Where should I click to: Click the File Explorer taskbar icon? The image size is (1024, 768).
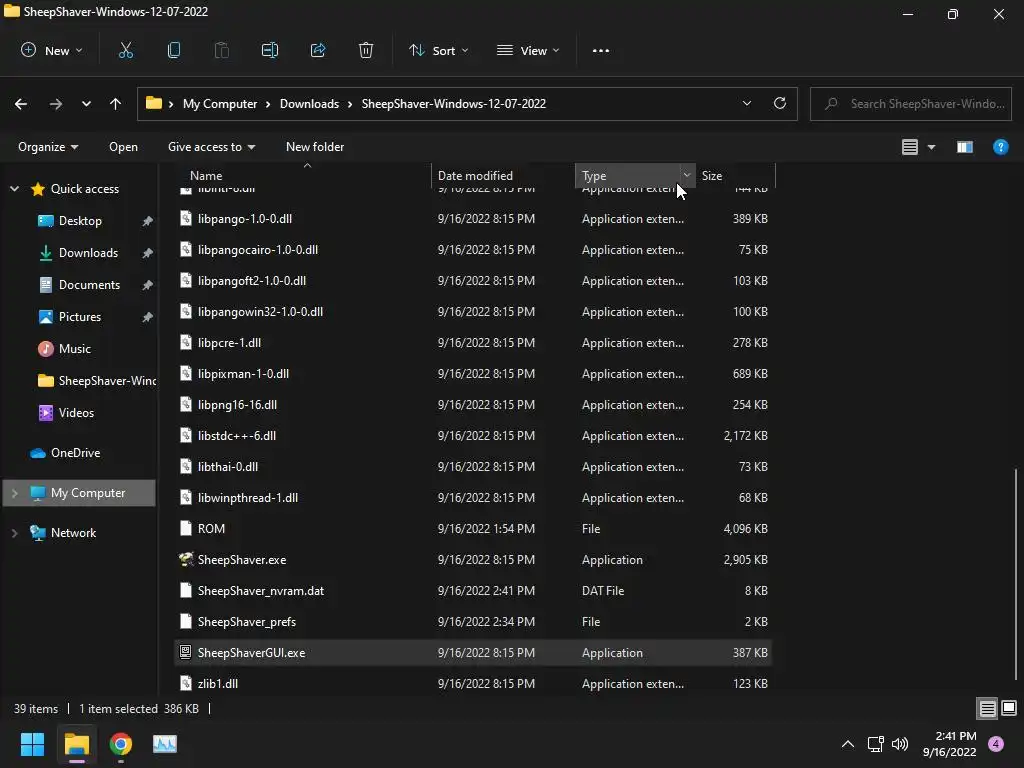(x=76, y=744)
